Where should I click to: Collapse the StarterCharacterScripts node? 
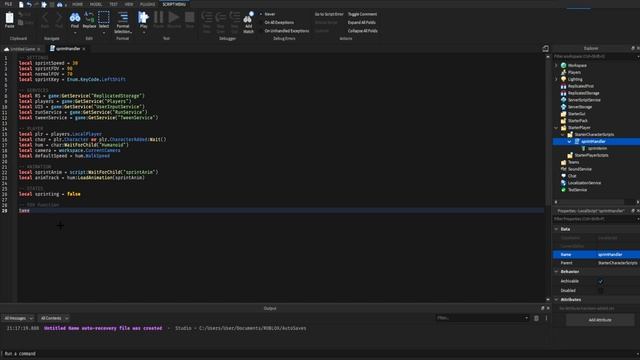pos(562,135)
